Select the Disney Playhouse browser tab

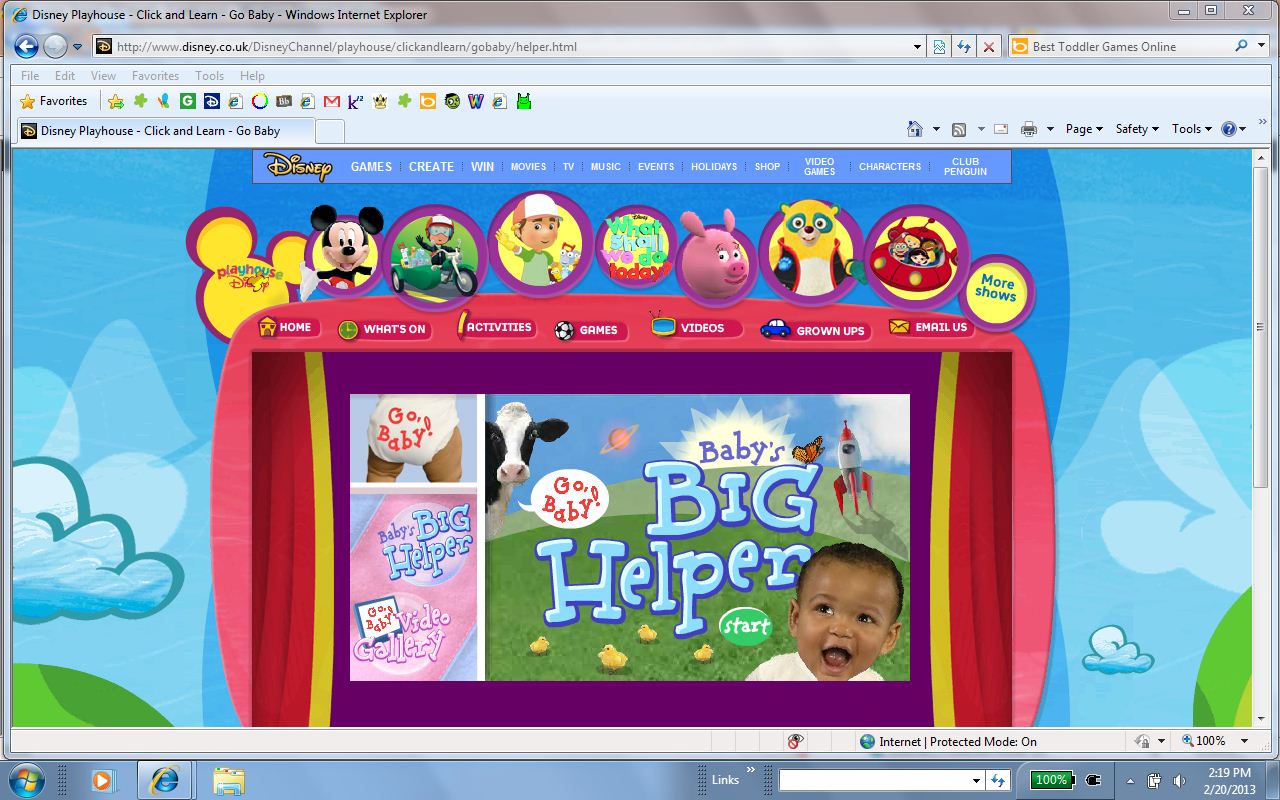[x=166, y=131]
